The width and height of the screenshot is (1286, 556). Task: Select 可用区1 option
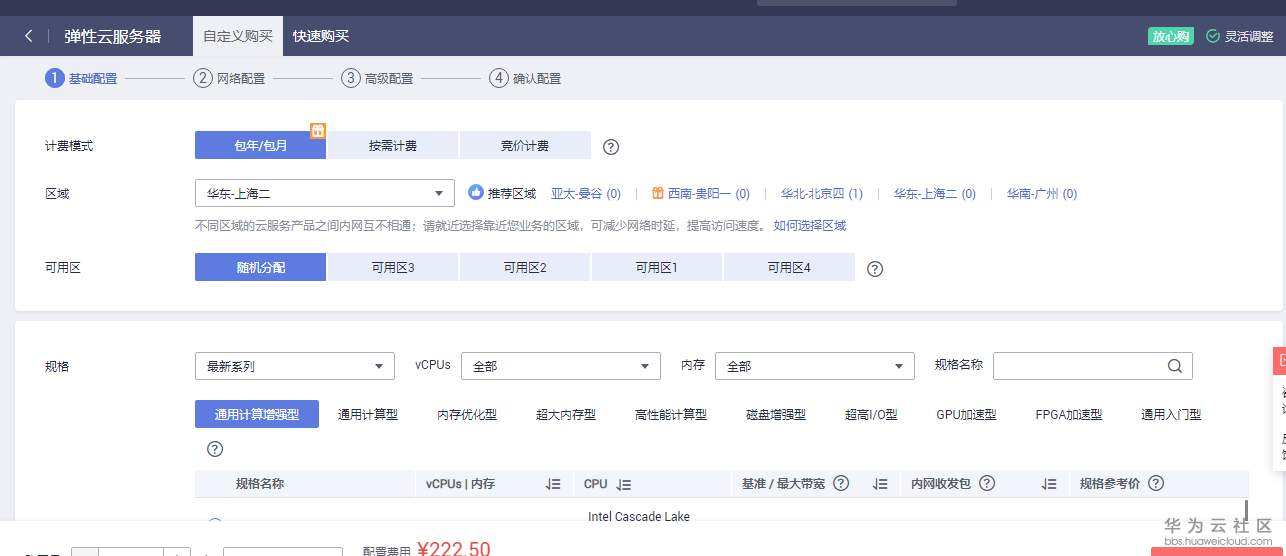pyautogui.click(x=657, y=267)
